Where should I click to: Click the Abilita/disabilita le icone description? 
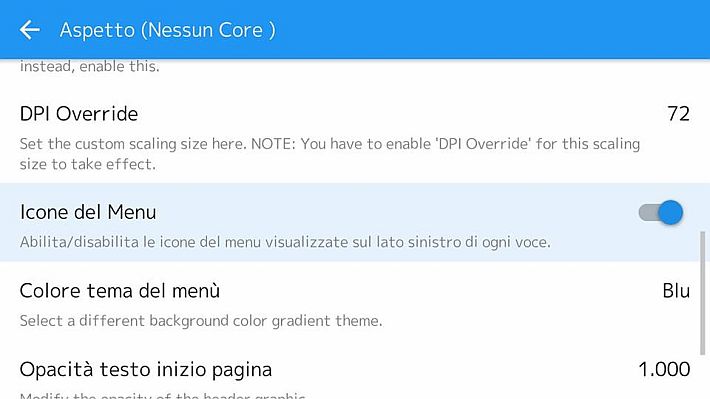click(285, 242)
